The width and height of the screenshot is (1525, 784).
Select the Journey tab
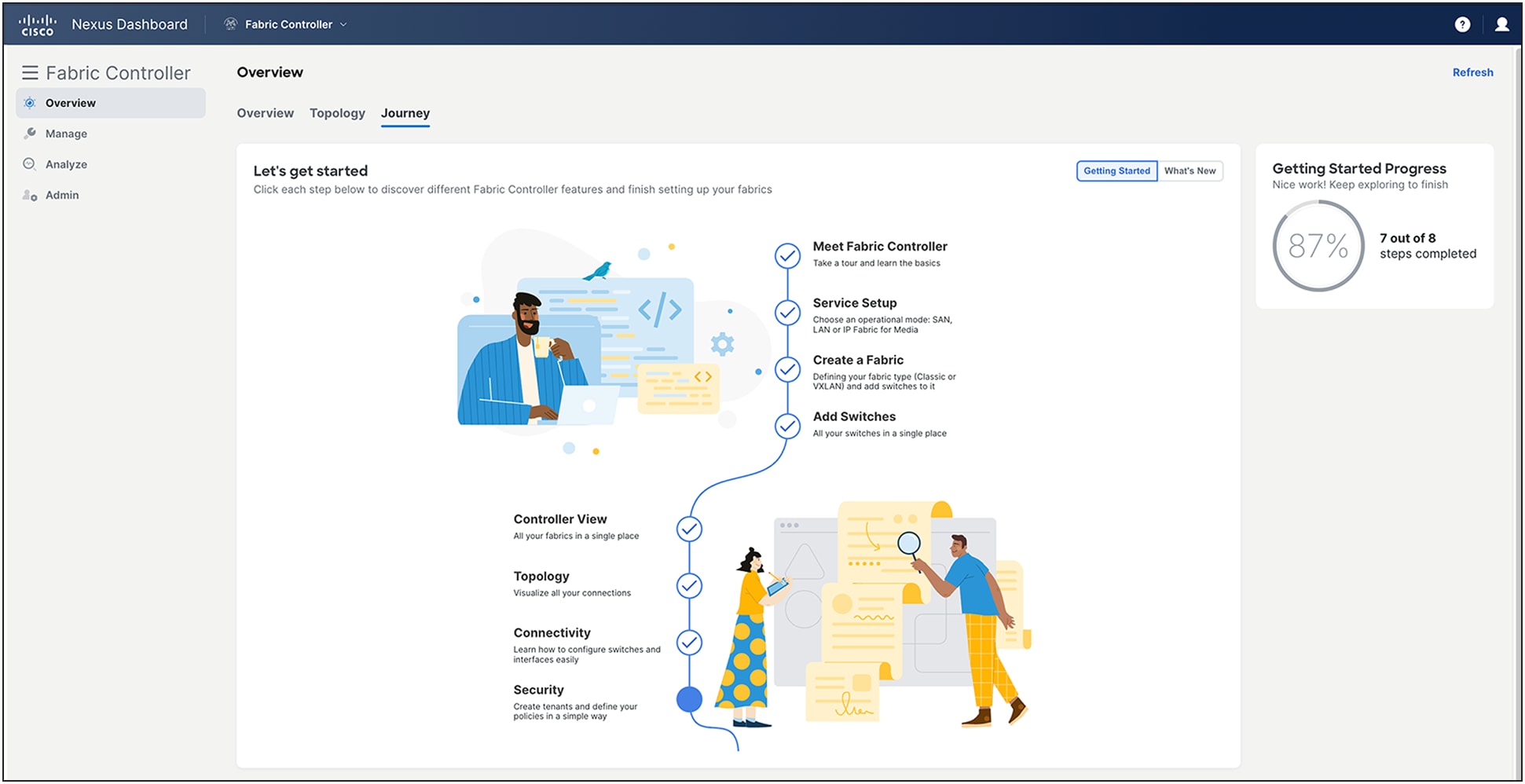pyautogui.click(x=405, y=113)
